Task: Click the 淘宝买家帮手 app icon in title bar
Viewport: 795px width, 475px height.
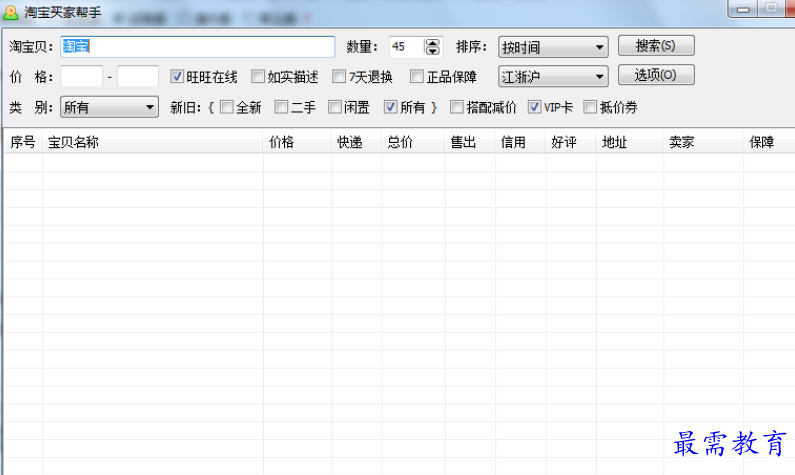Action: (x=11, y=12)
